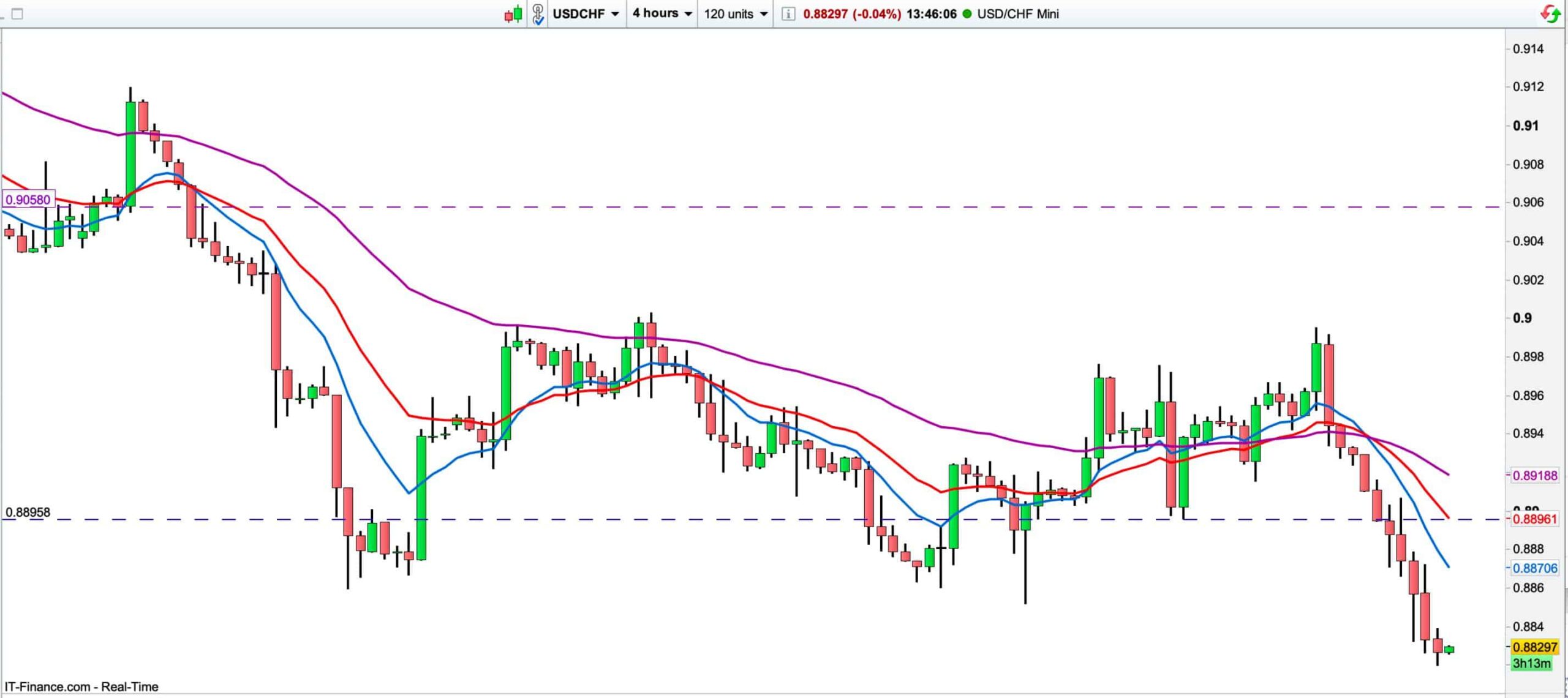
Task: Select the 0.88958 support line label
Action: pyautogui.click(x=28, y=512)
